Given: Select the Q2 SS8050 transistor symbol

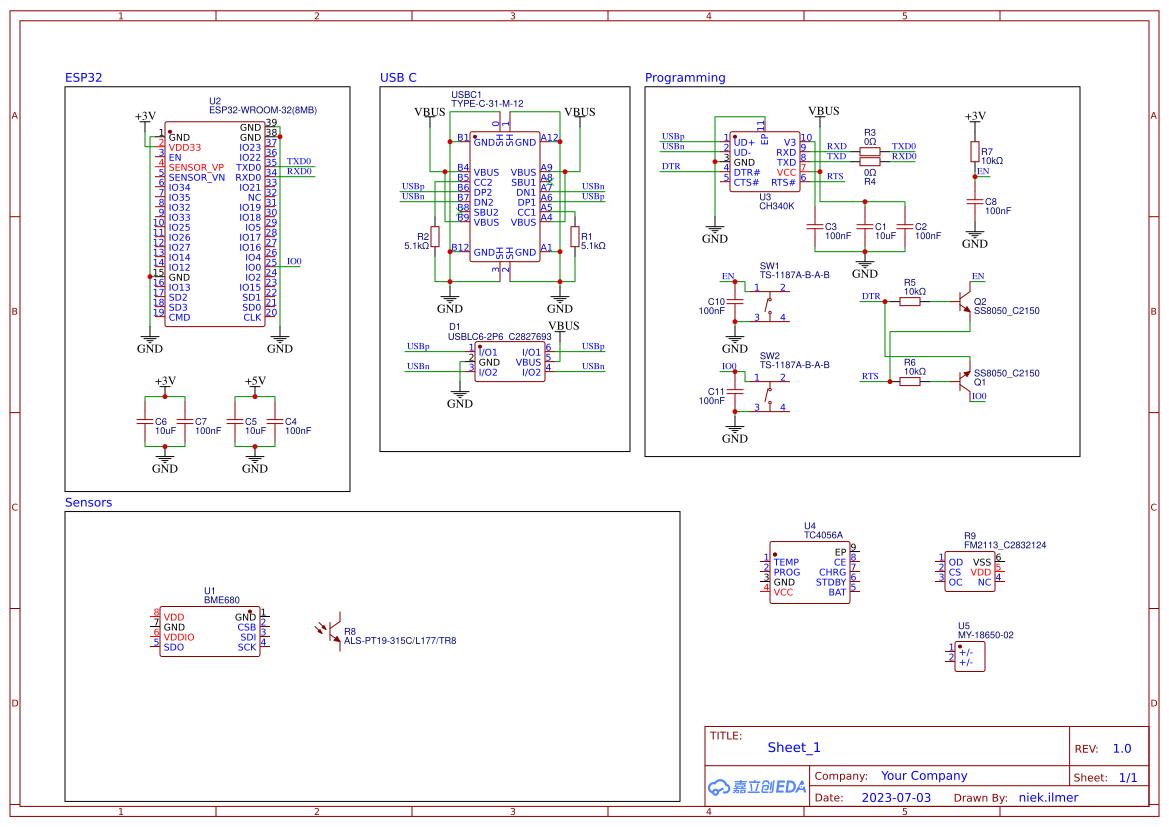Looking at the screenshot, I should [963, 301].
